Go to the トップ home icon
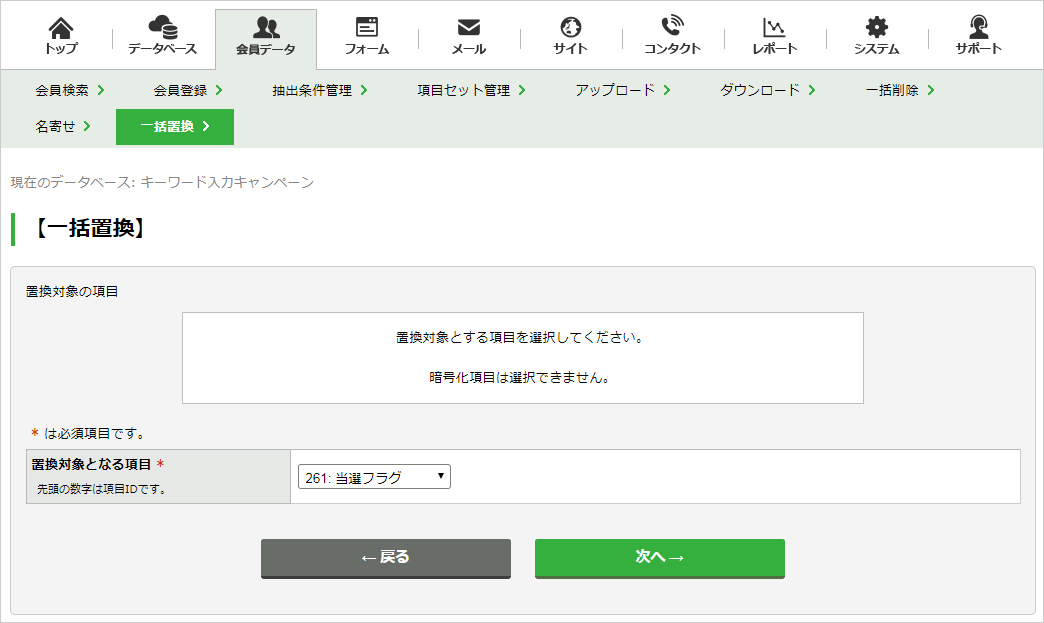Viewport: 1044px width, 623px height. coord(61,27)
